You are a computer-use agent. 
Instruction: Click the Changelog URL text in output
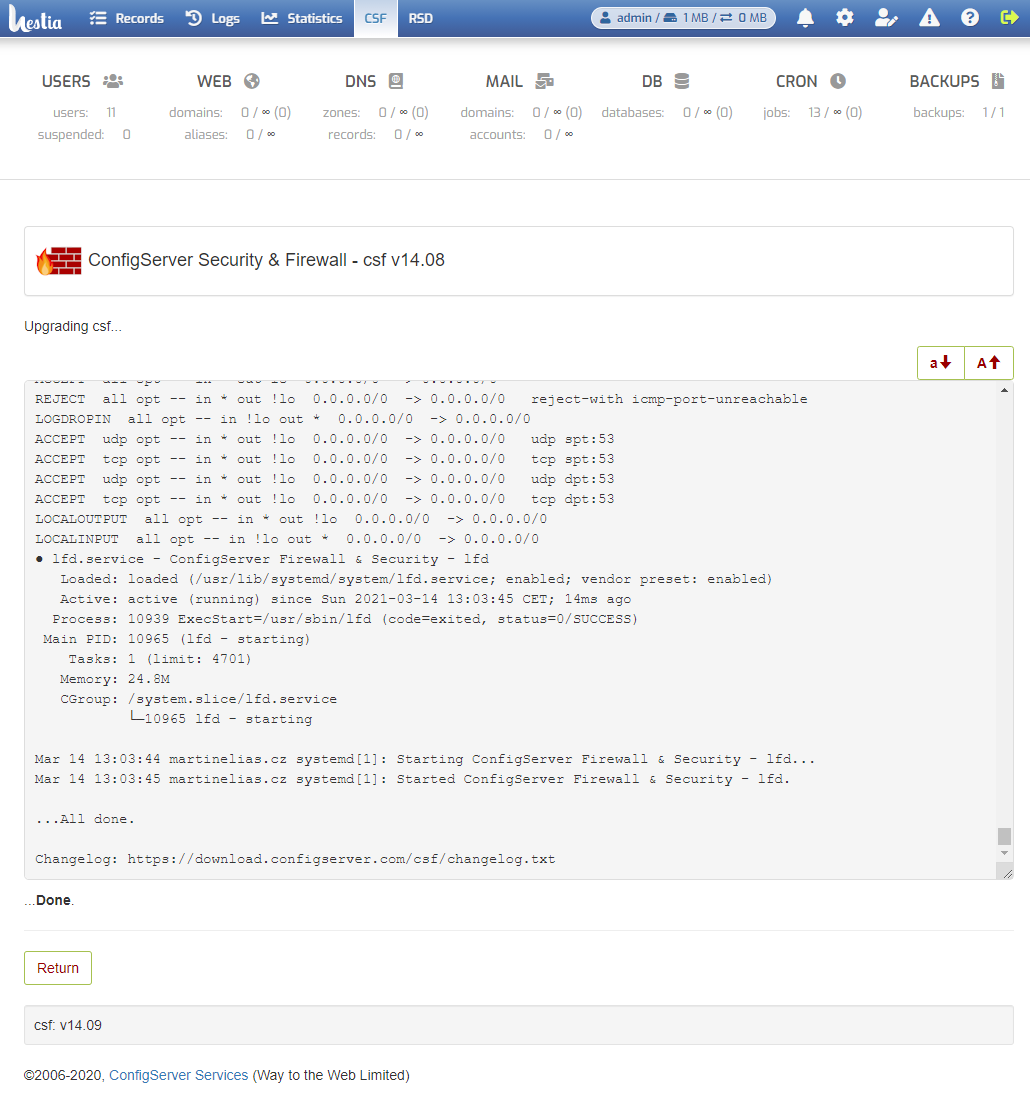tap(341, 858)
